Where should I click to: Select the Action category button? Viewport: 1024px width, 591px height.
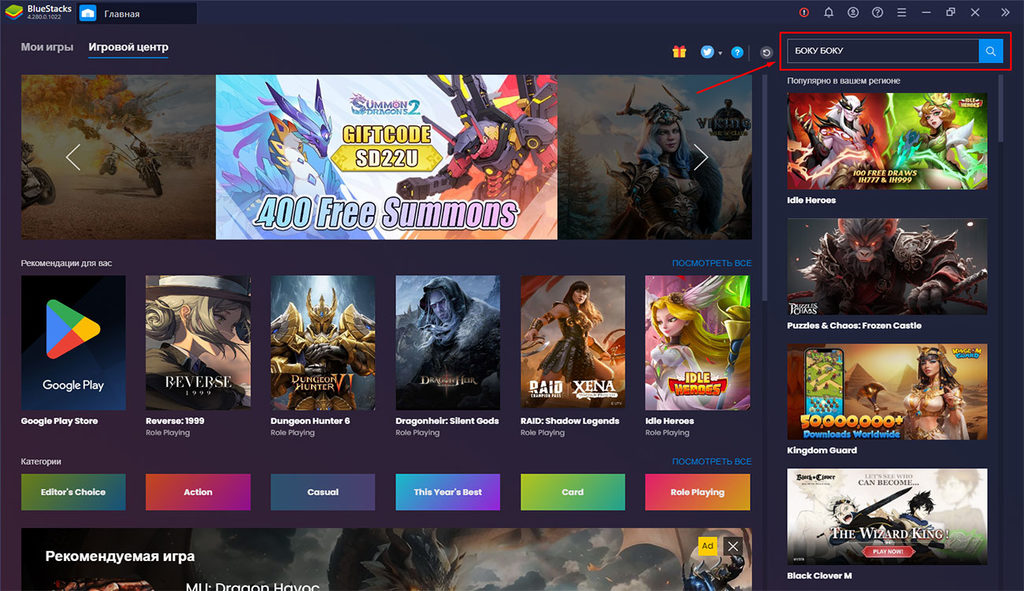coord(198,492)
